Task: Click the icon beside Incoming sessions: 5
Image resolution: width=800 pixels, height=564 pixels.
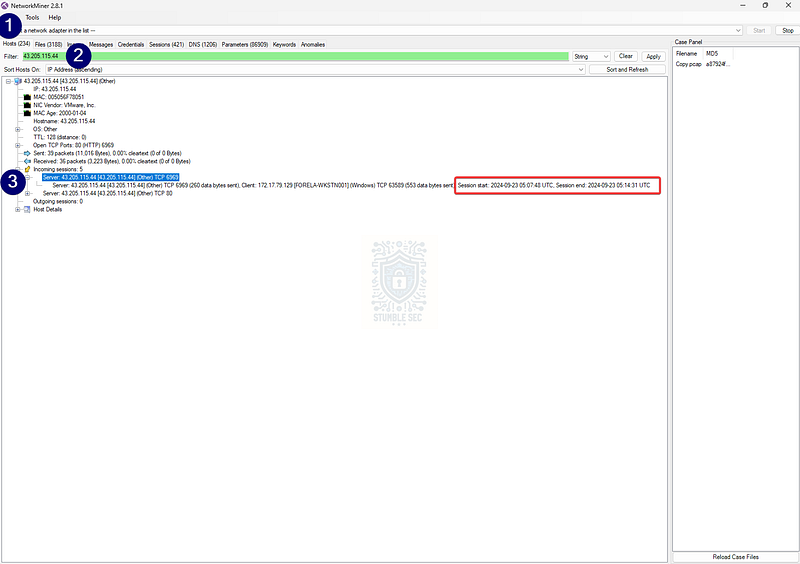Action: 27,169
